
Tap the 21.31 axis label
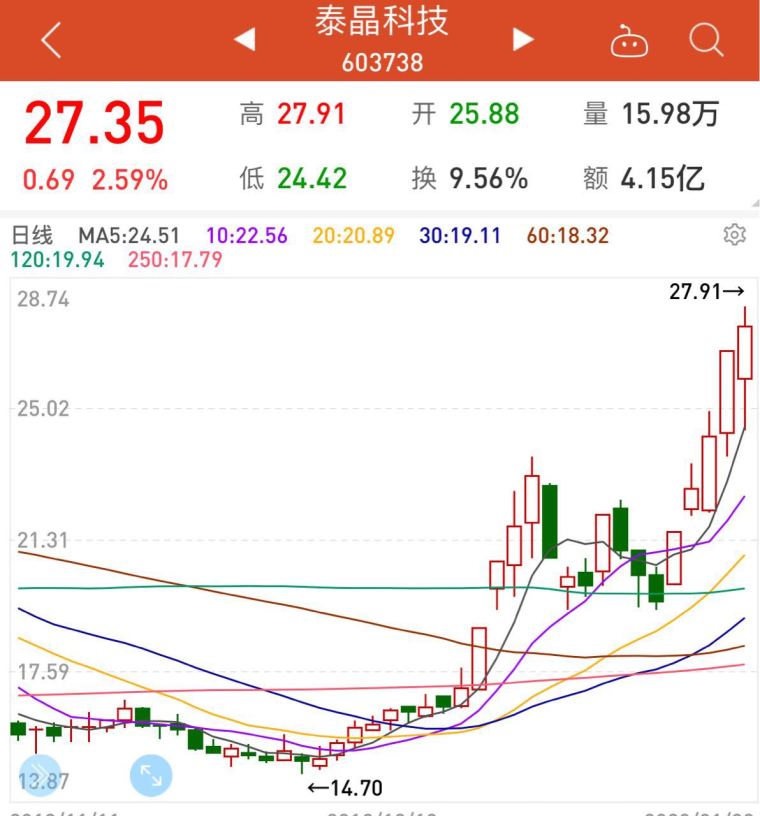(x=43, y=541)
